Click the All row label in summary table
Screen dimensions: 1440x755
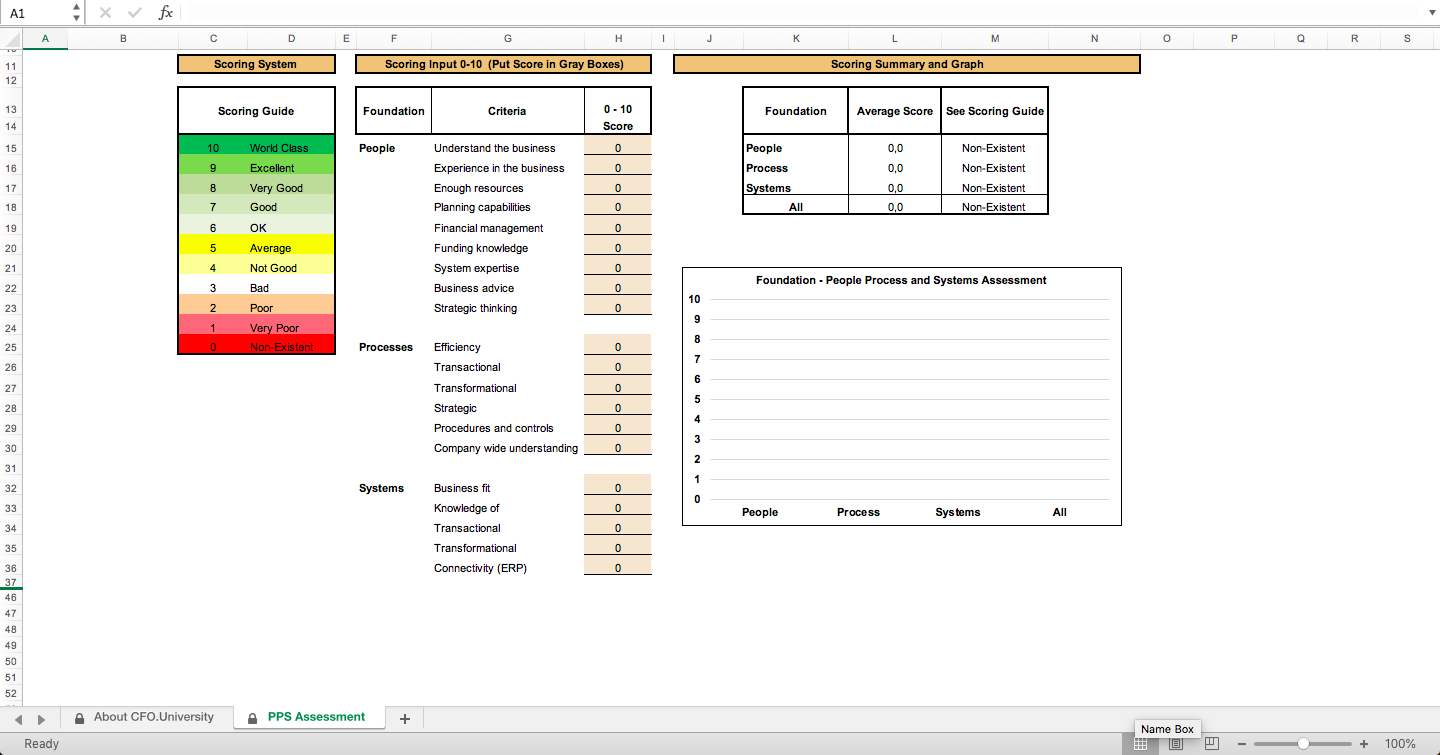click(796, 207)
